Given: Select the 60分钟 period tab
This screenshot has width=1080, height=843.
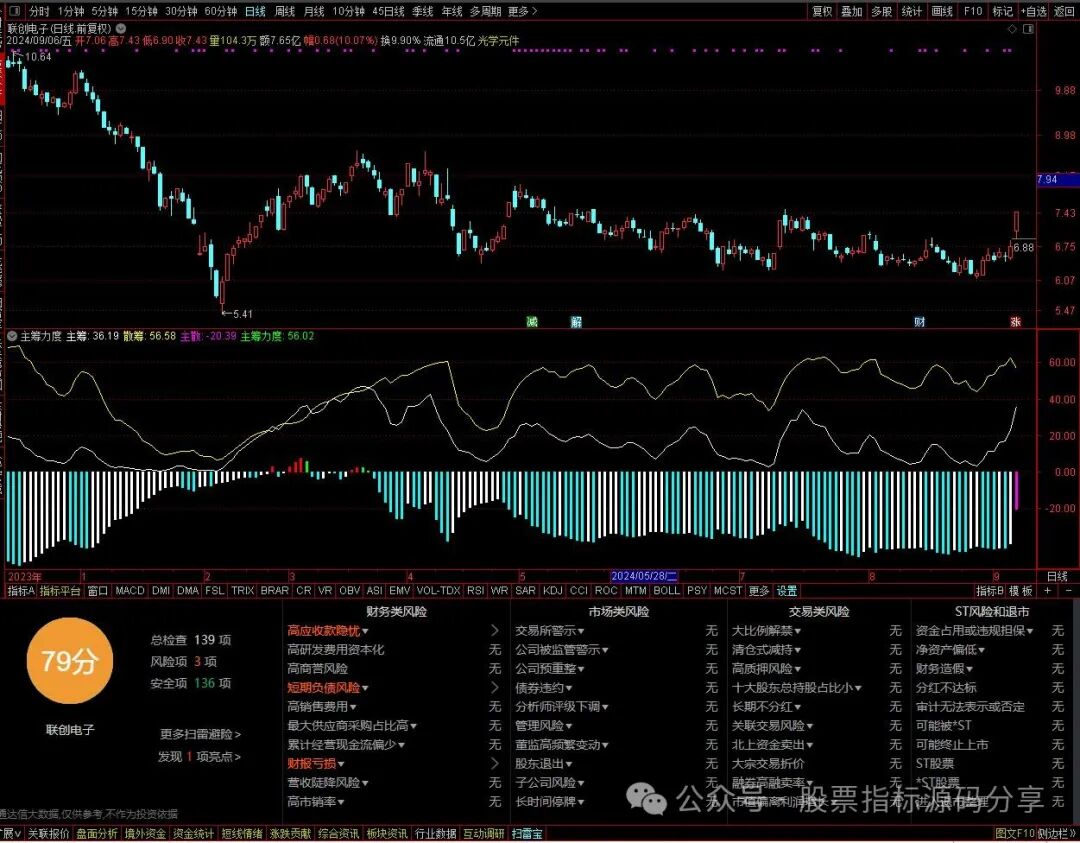Looking at the screenshot, I should (x=221, y=11).
